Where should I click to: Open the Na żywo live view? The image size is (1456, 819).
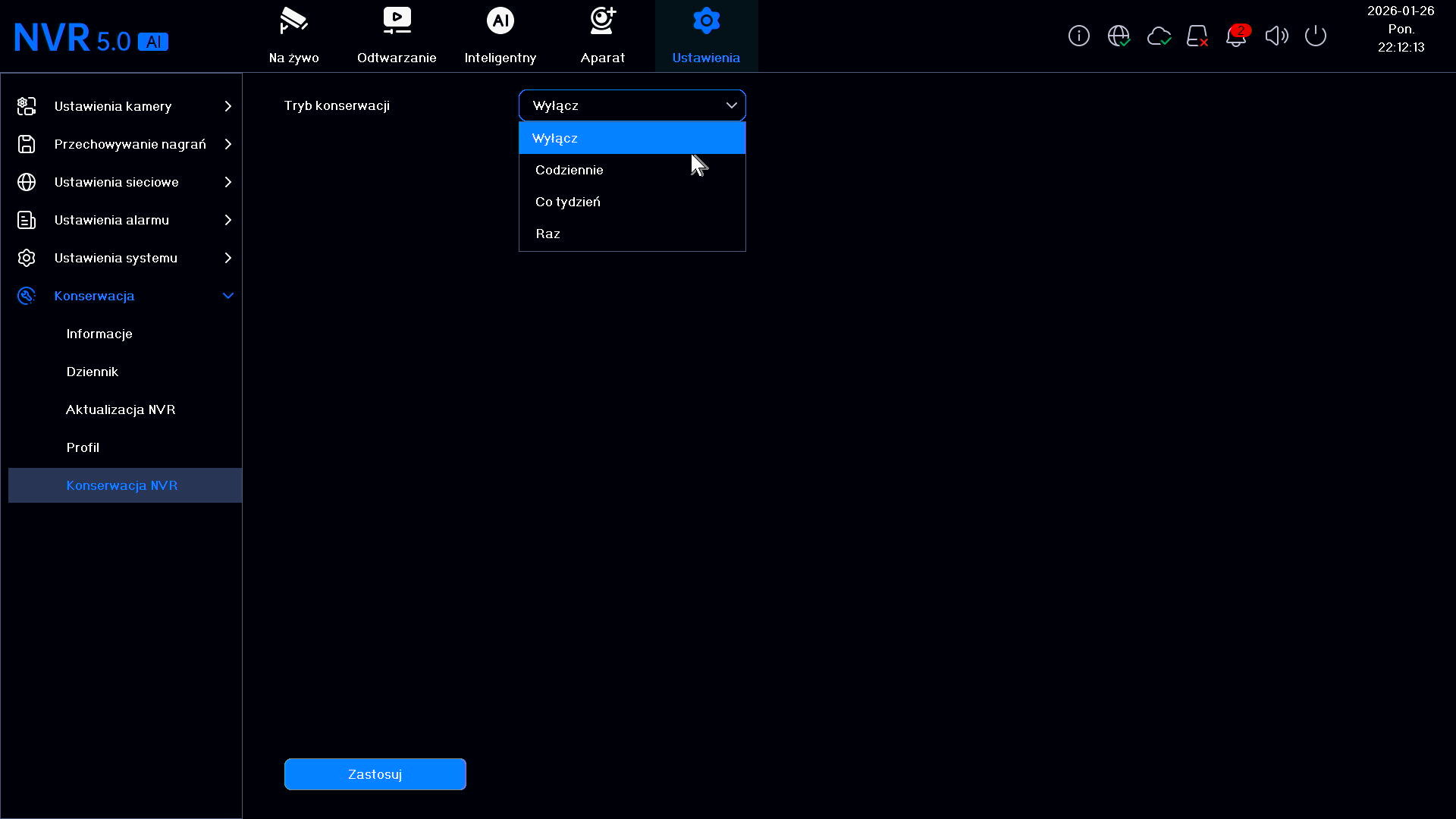(x=294, y=36)
